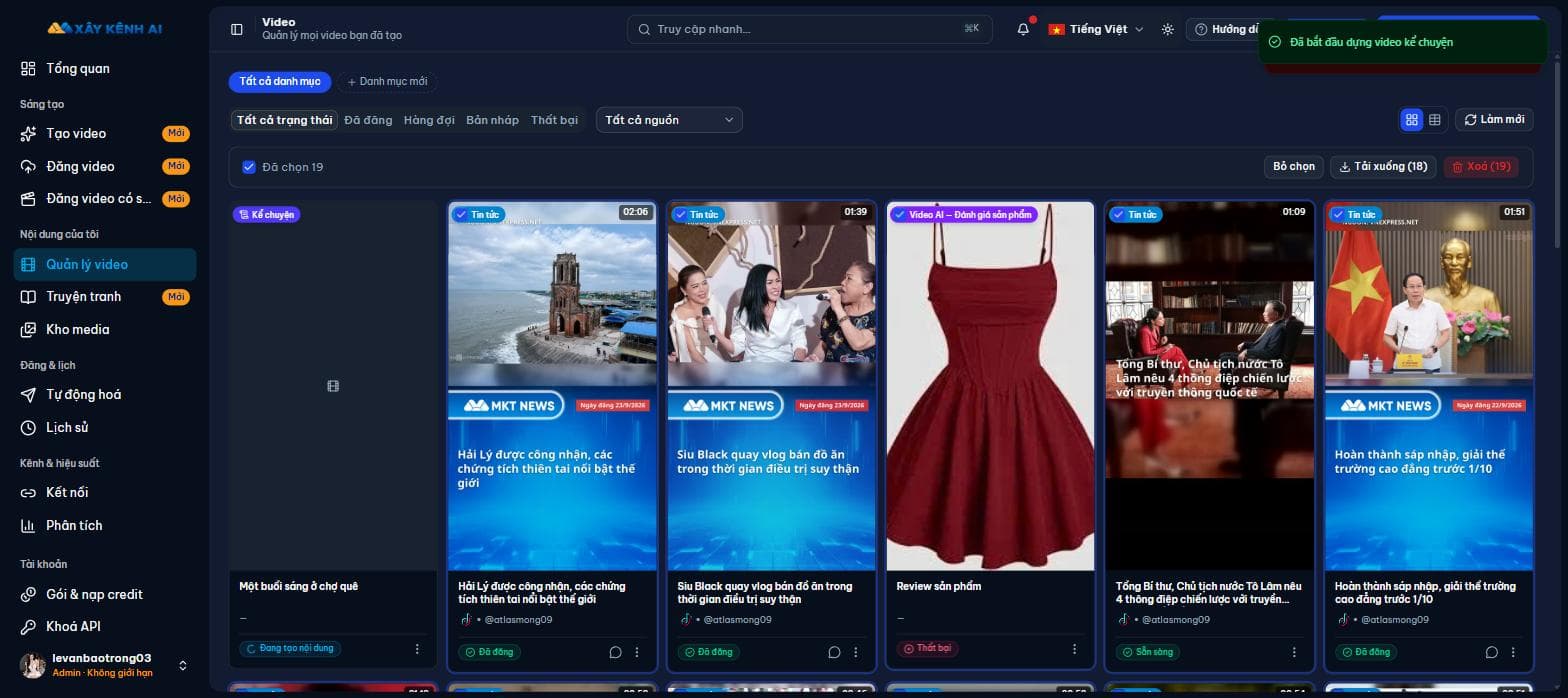Click the Xây Kênh AI logo
The width and height of the screenshot is (1568, 698).
[104, 28]
